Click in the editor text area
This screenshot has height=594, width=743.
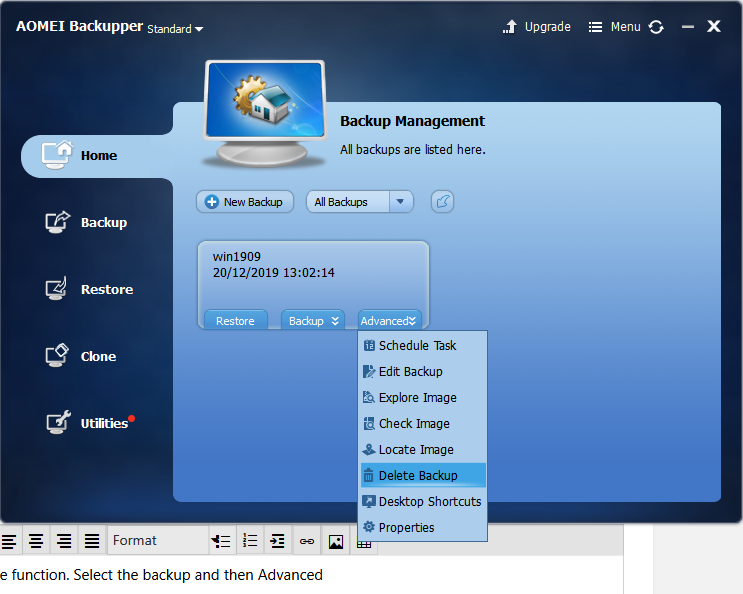(311, 575)
